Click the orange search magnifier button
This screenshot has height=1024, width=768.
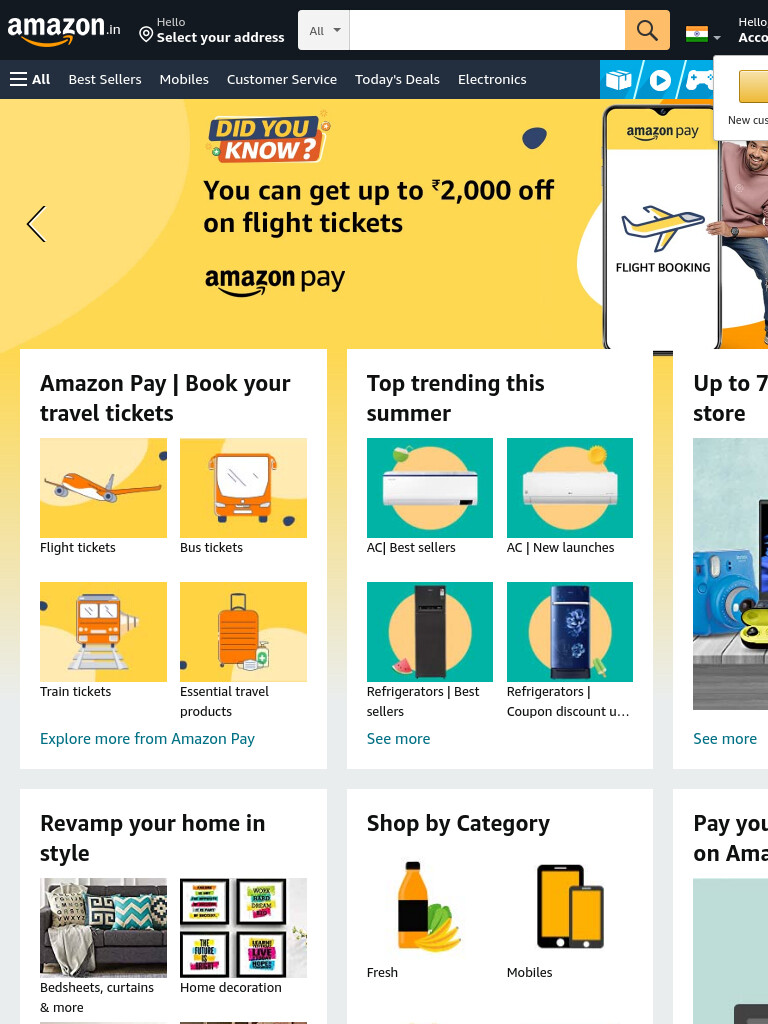click(647, 30)
